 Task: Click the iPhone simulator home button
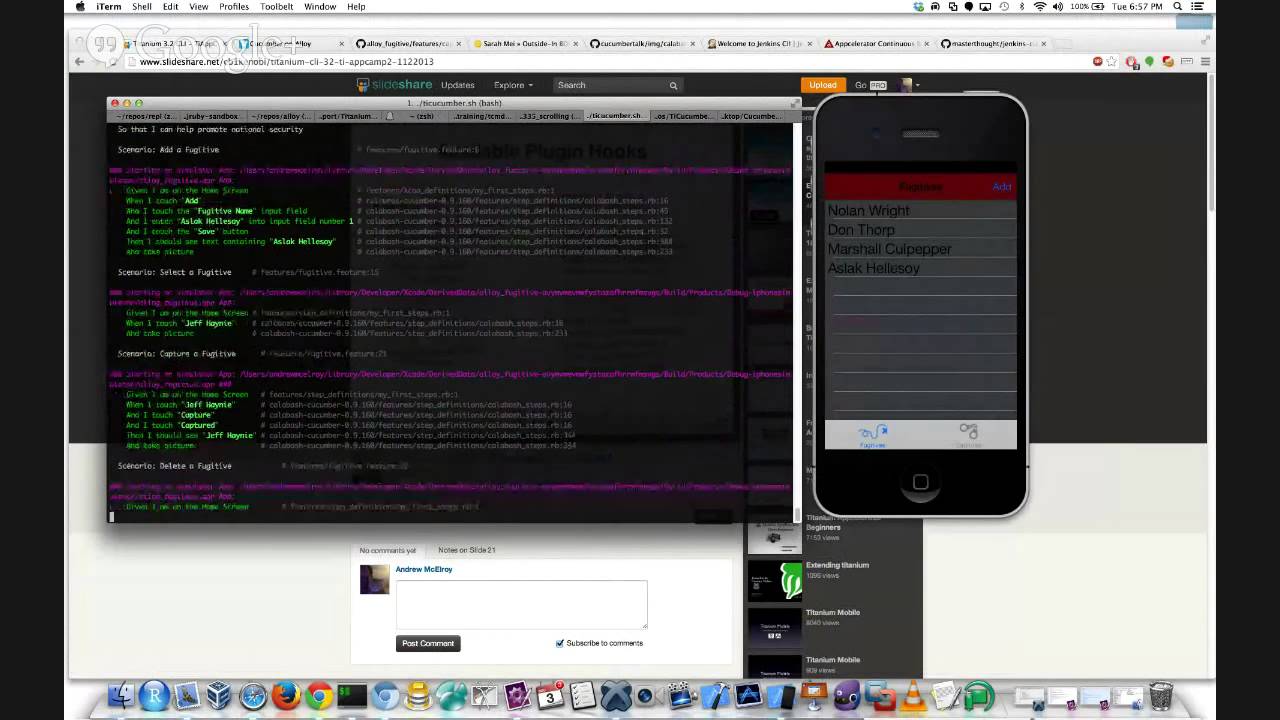(x=920, y=482)
